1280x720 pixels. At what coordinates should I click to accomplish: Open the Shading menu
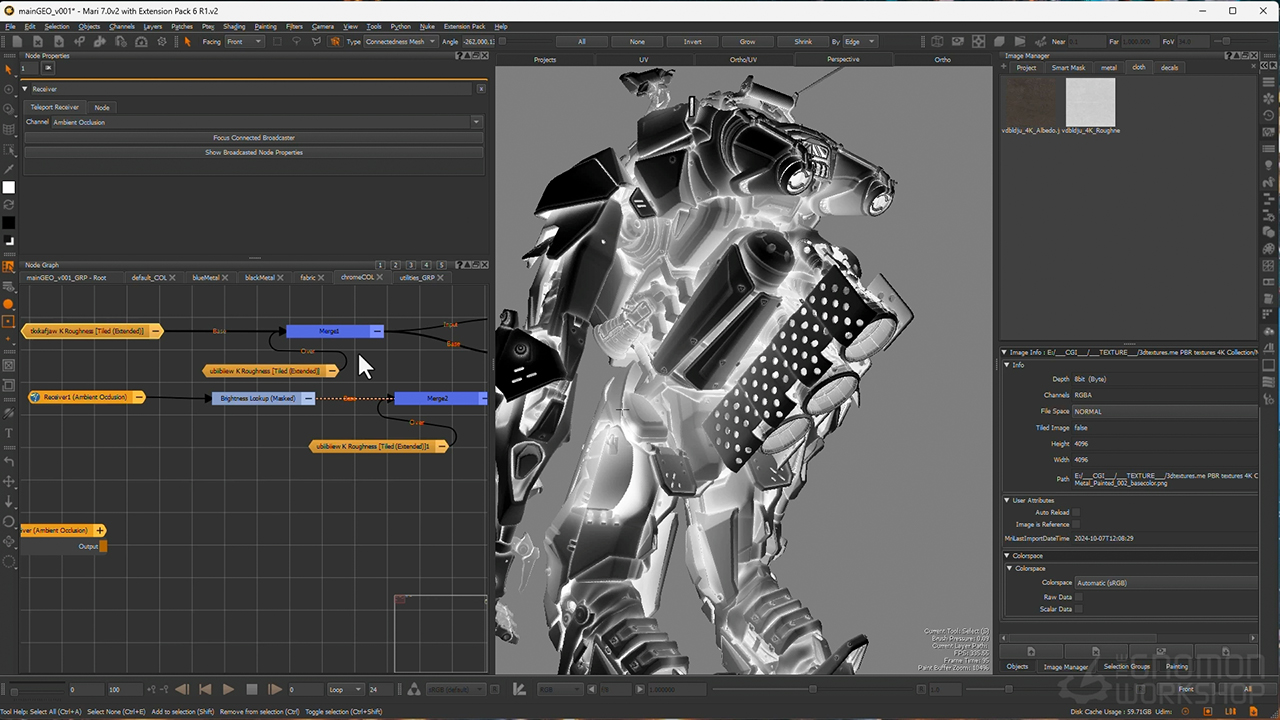point(234,26)
